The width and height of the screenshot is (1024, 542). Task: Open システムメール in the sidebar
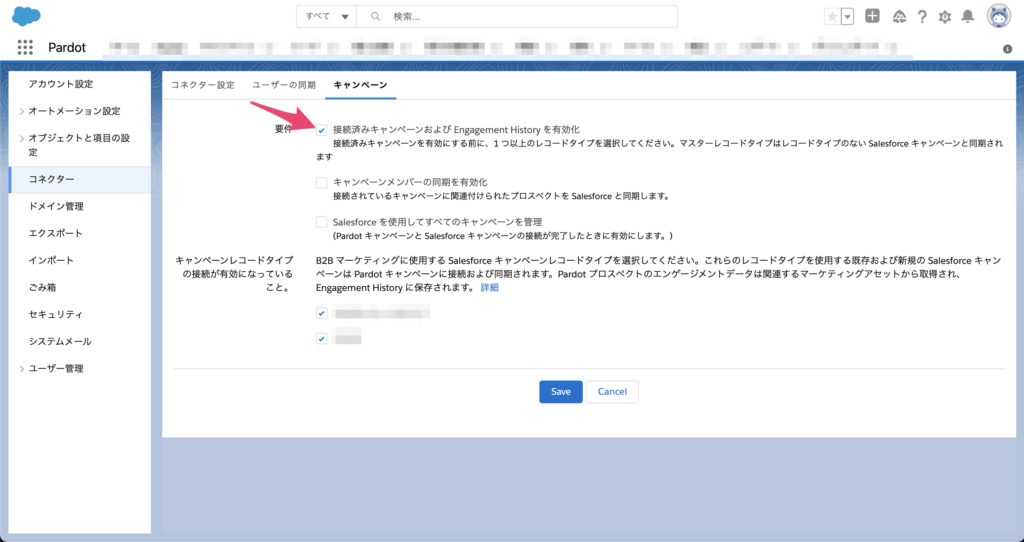point(60,342)
